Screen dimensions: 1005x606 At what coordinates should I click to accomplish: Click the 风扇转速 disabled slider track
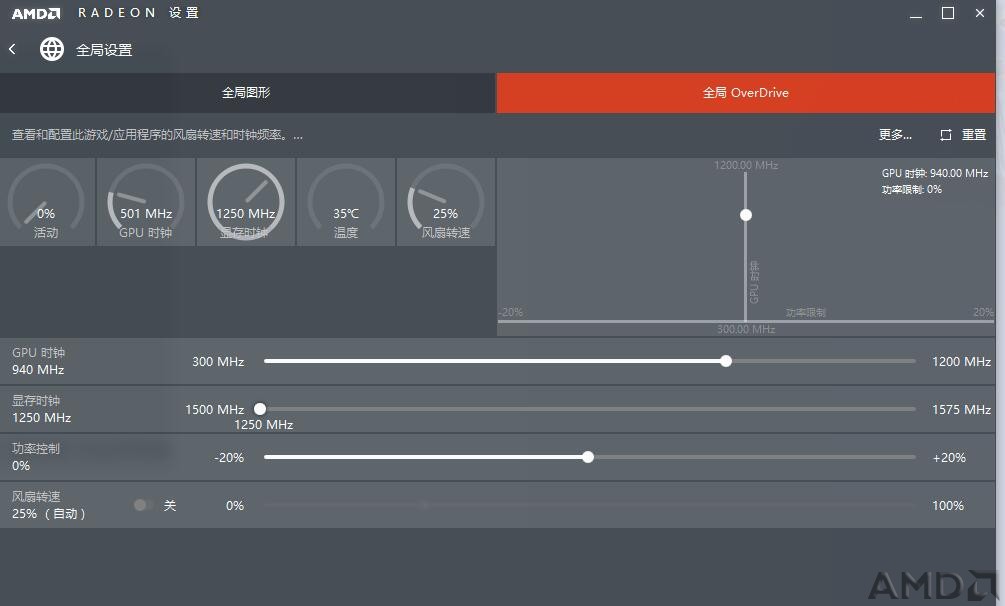pyautogui.click(x=590, y=505)
